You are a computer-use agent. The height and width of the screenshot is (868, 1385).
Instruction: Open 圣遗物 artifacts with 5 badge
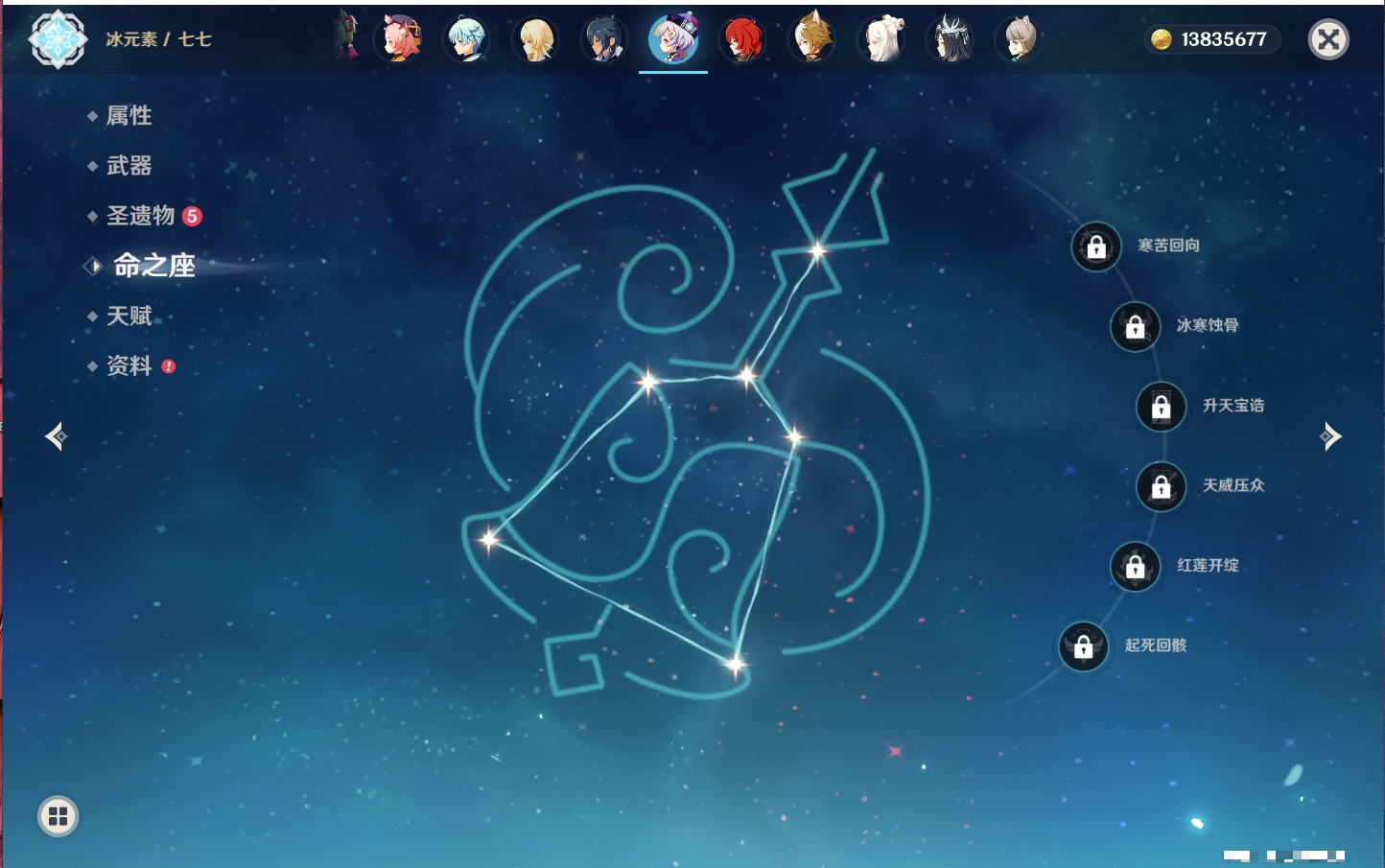pyautogui.click(x=141, y=216)
